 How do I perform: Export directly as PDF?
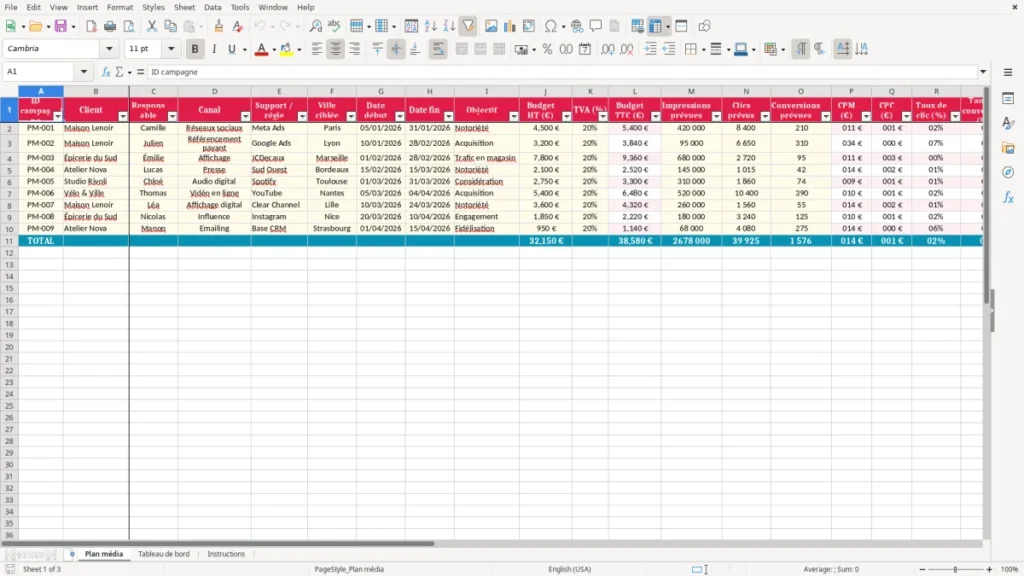tap(91, 26)
